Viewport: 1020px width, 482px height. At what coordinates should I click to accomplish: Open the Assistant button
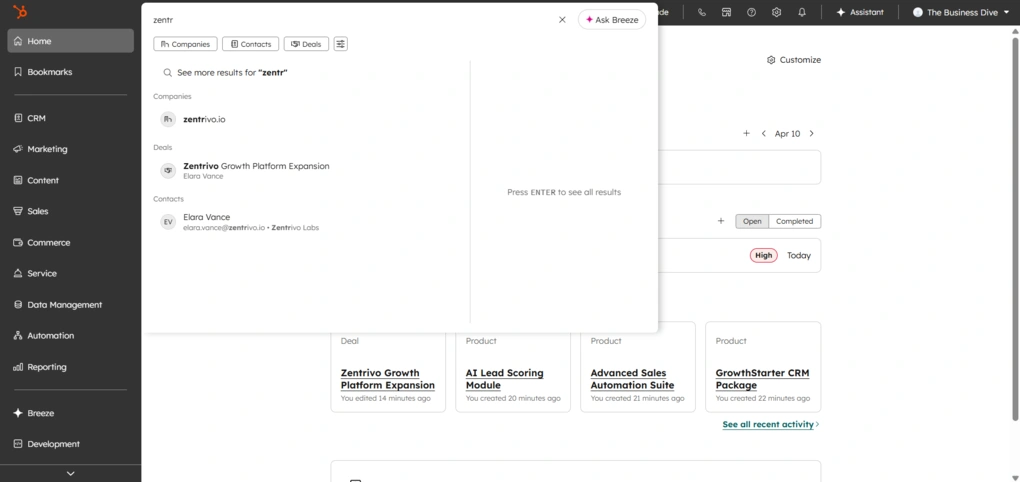(x=860, y=12)
